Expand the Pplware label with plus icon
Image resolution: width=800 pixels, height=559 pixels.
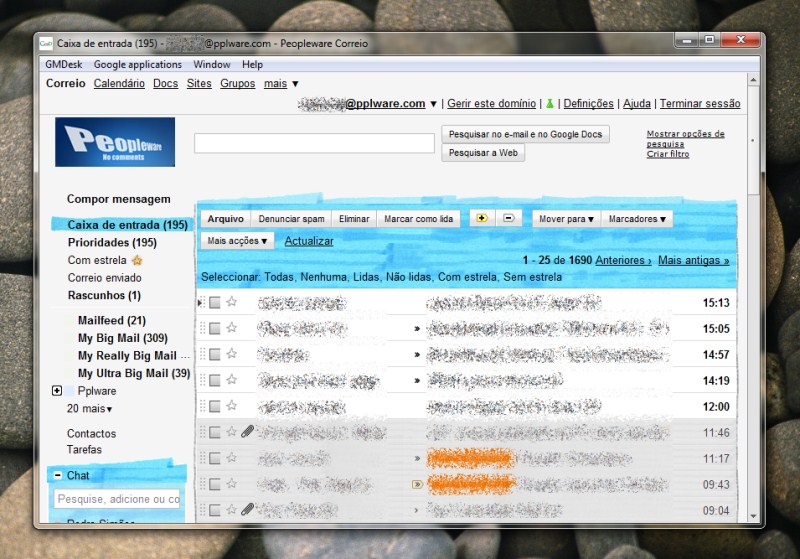click(57, 391)
